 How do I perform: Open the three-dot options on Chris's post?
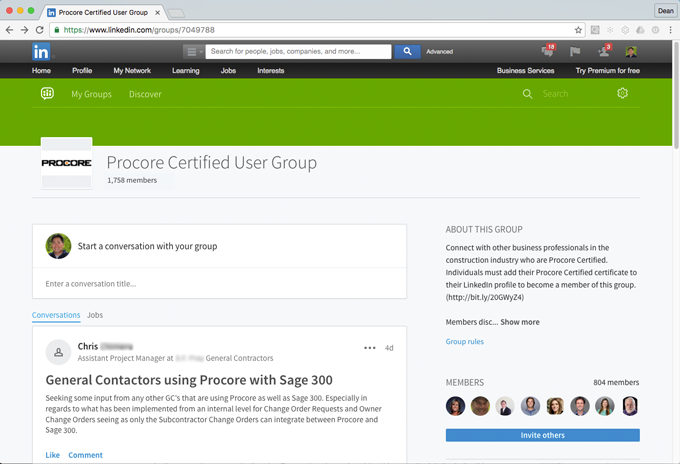[369, 348]
